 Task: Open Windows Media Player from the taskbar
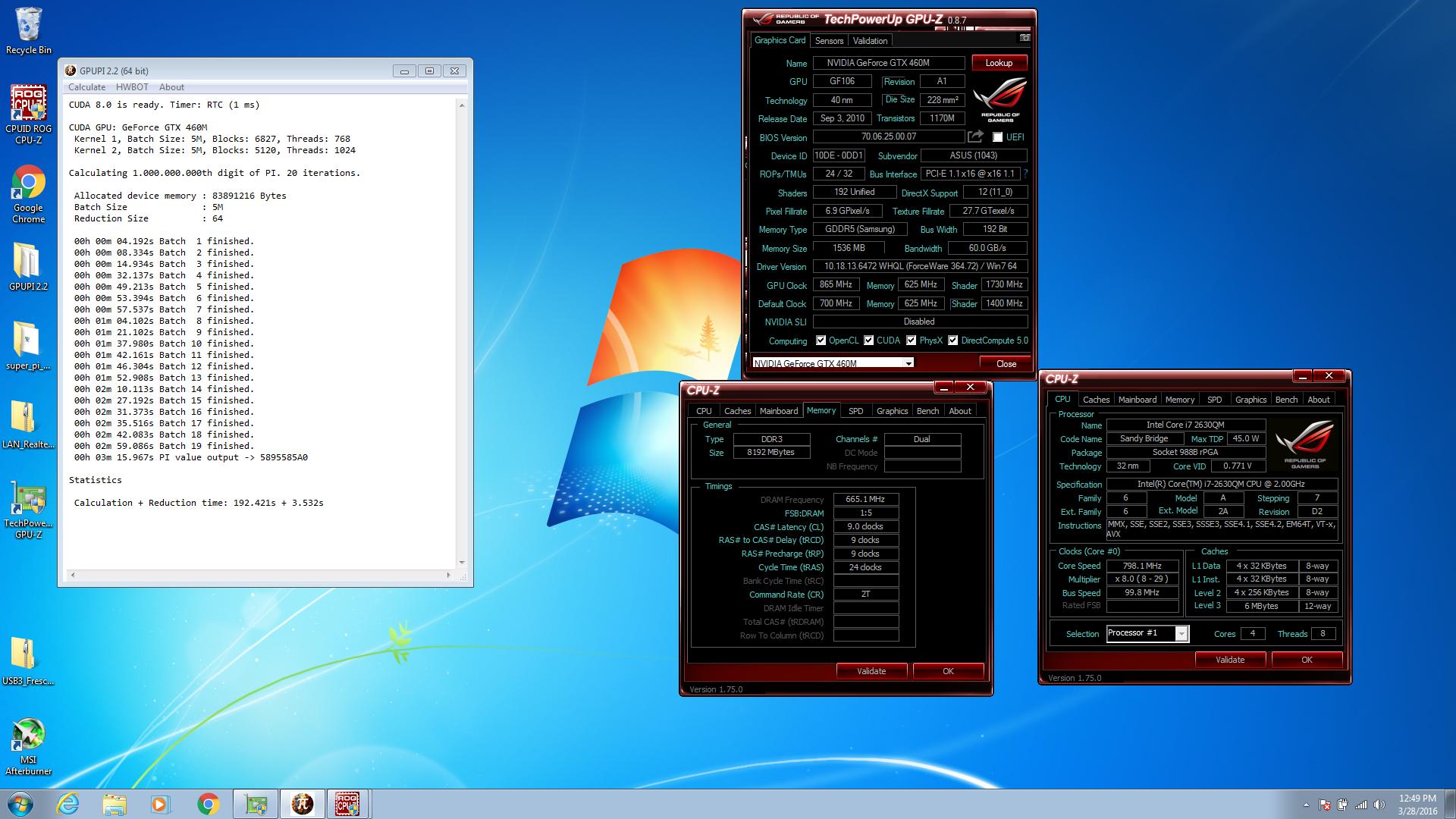161,804
